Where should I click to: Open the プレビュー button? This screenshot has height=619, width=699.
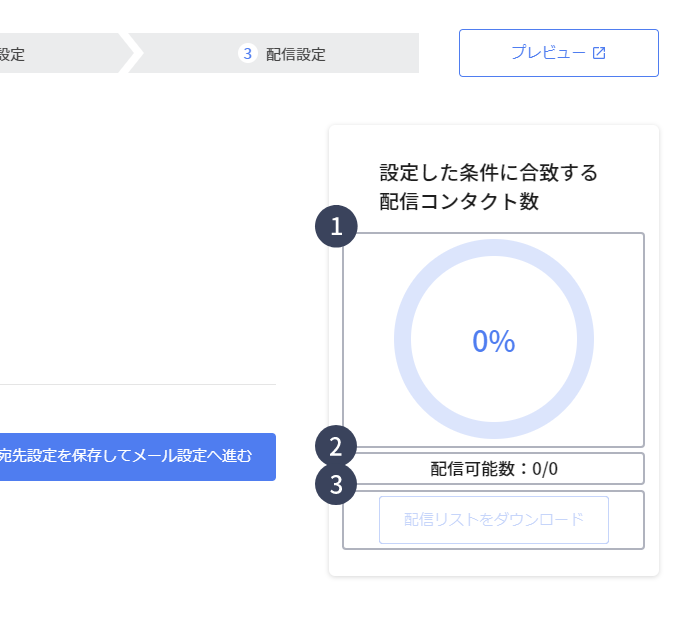coord(559,53)
